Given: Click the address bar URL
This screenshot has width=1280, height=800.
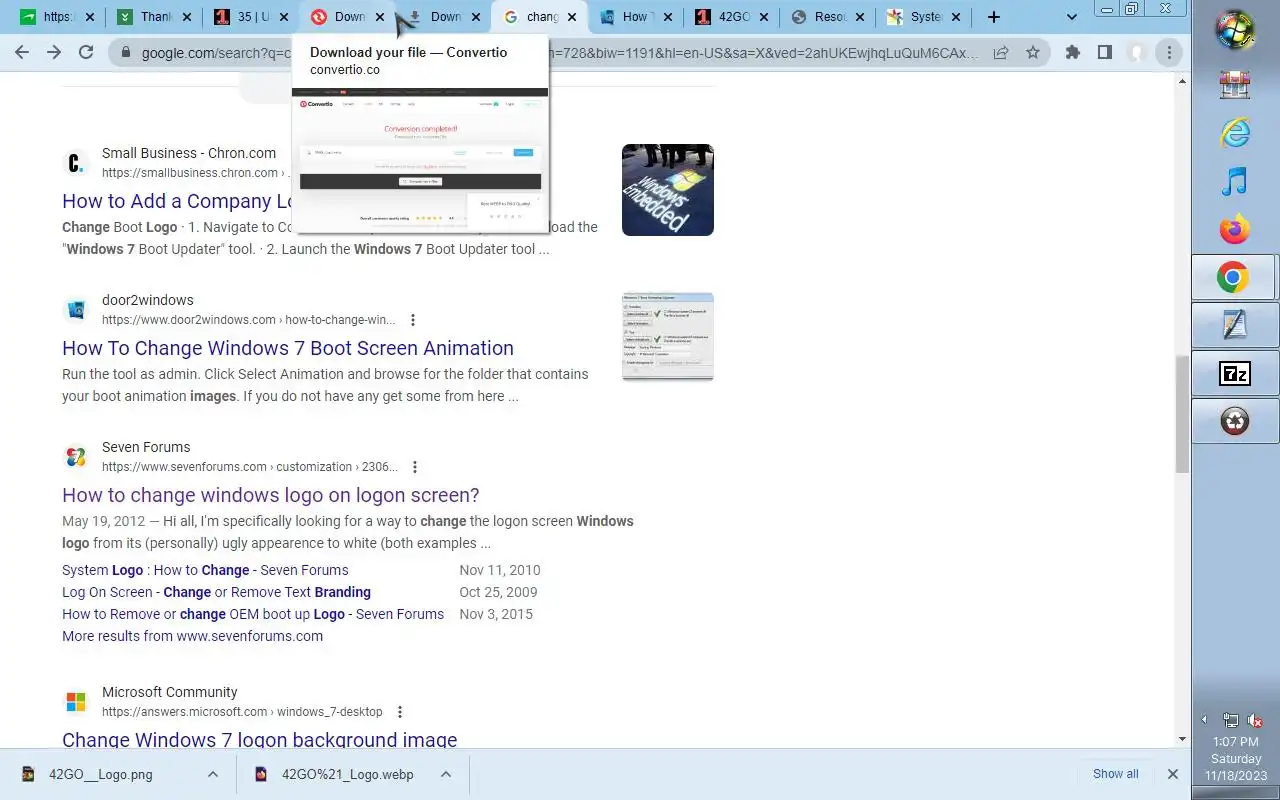Looking at the screenshot, I should (560, 53).
